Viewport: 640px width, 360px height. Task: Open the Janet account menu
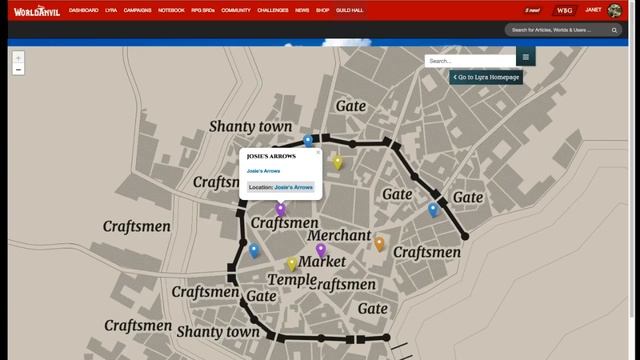click(593, 10)
